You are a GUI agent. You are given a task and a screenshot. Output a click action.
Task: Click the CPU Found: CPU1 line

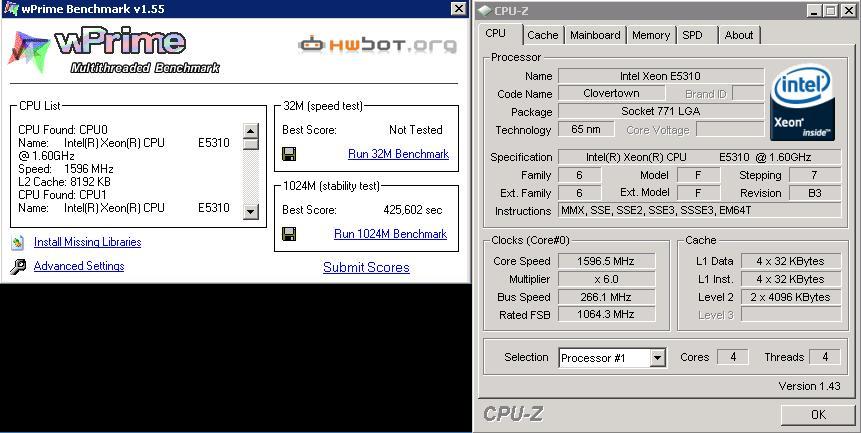coord(63,195)
